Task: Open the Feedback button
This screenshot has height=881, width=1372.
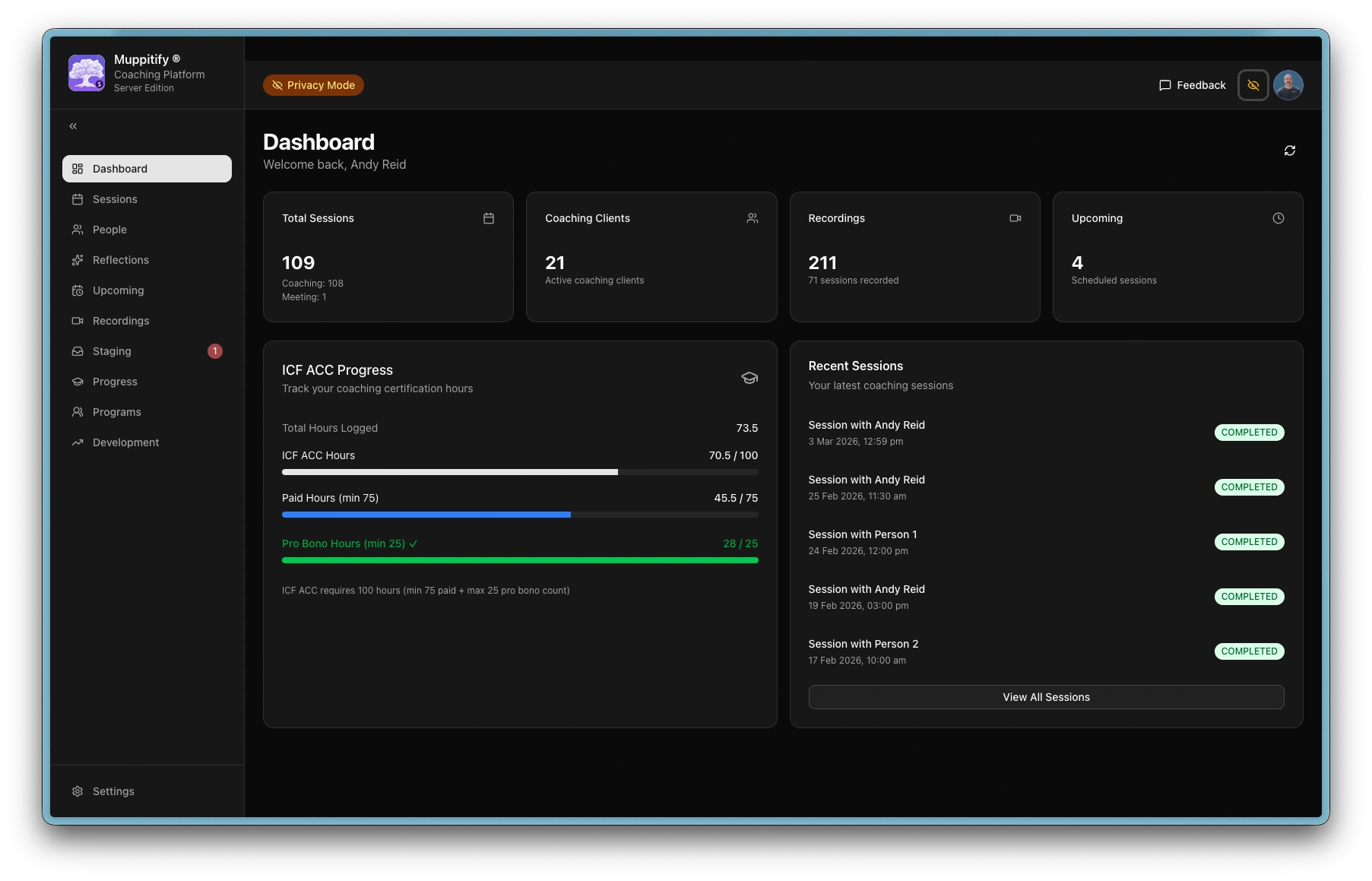Action: [1192, 85]
